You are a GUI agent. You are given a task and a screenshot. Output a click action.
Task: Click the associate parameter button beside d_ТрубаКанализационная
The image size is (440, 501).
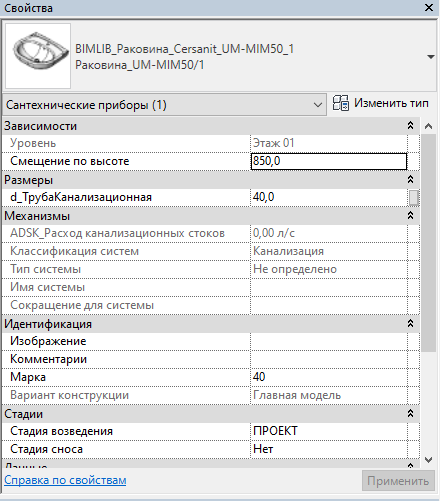click(x=414, y=198)
